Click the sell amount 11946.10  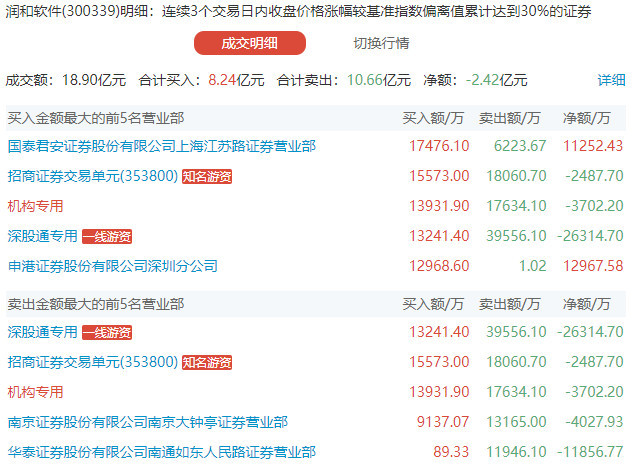516,452
